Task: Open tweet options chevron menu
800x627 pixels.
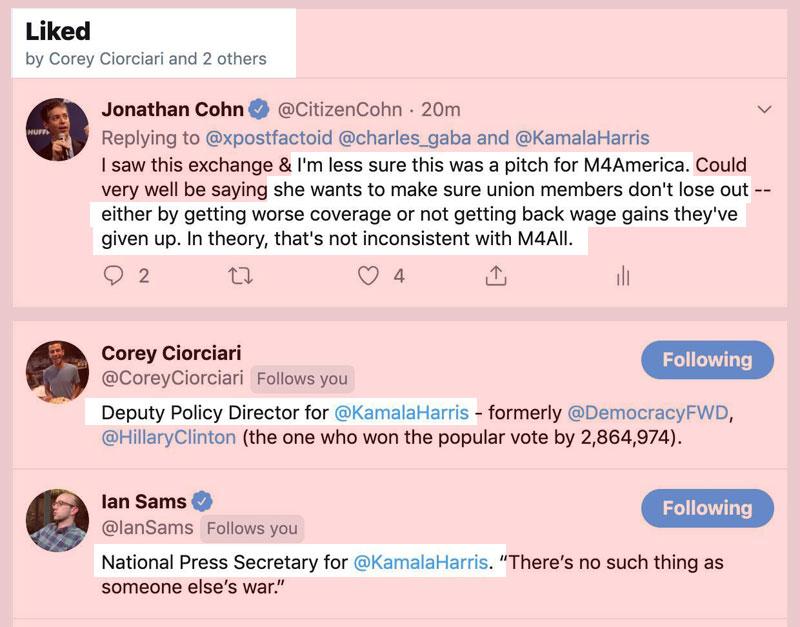Action: pyautogui.click(x=766, y=108)
